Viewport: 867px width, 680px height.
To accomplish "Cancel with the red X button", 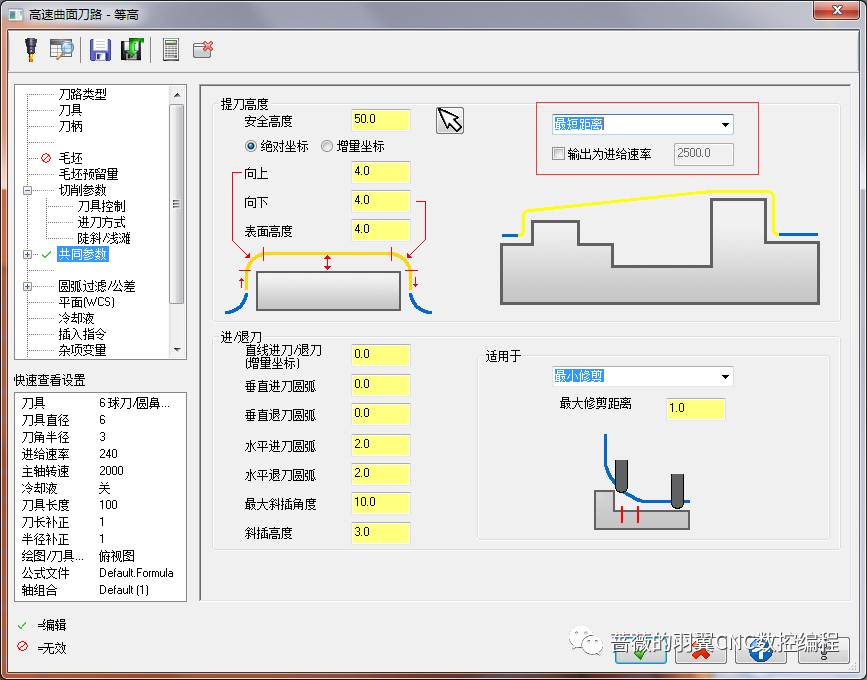I will pyautogui.click(x=701, y=651).
